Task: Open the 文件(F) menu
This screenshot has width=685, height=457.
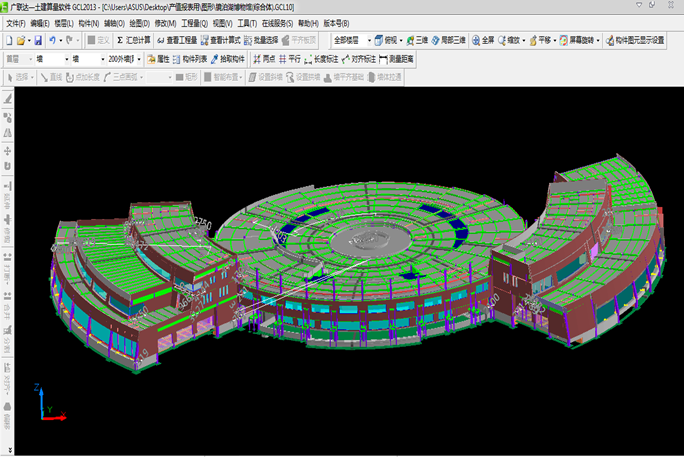Action: (x=15, y=22)
